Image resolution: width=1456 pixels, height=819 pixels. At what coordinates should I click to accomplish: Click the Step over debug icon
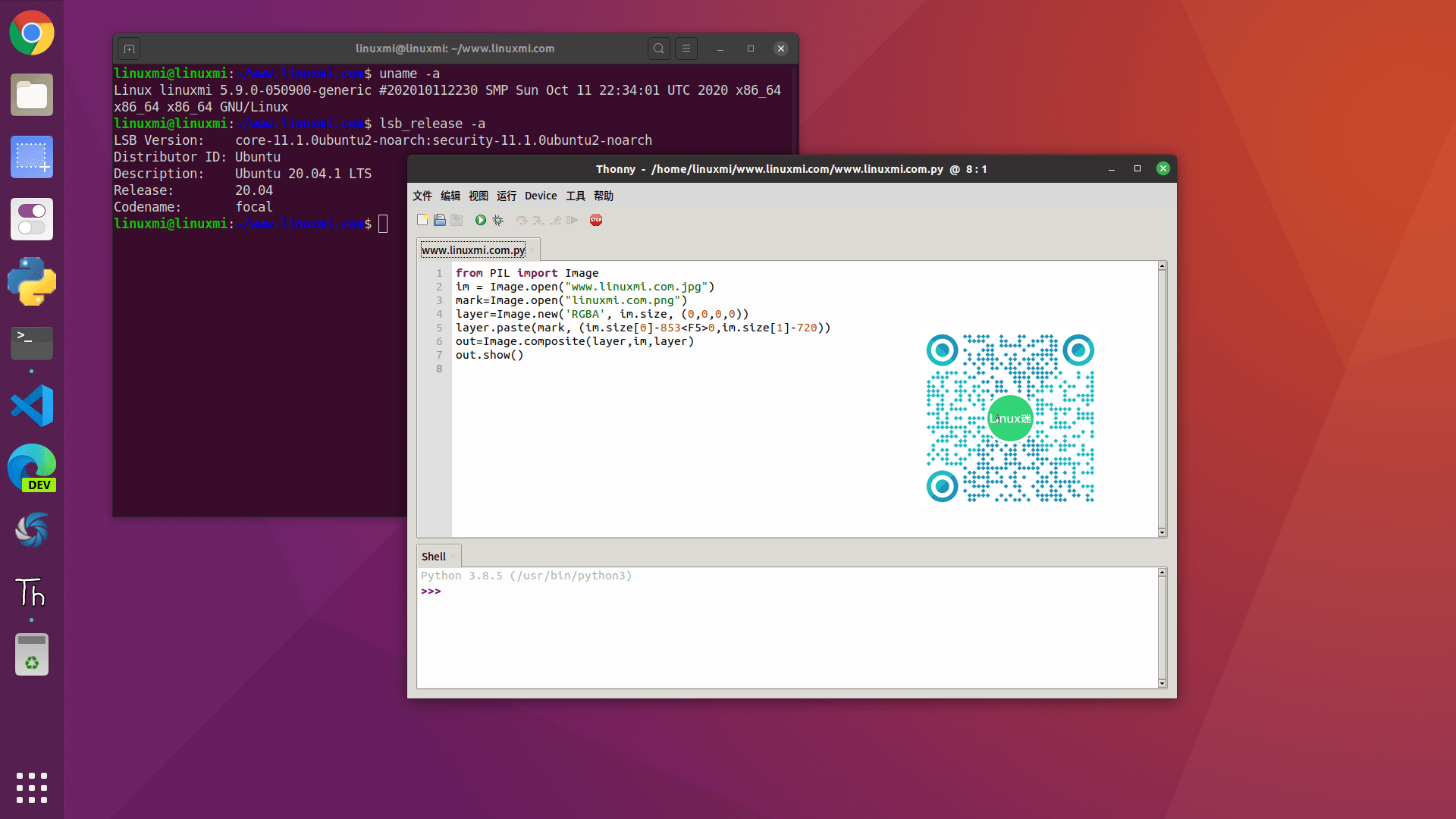[x=522, y=220]
